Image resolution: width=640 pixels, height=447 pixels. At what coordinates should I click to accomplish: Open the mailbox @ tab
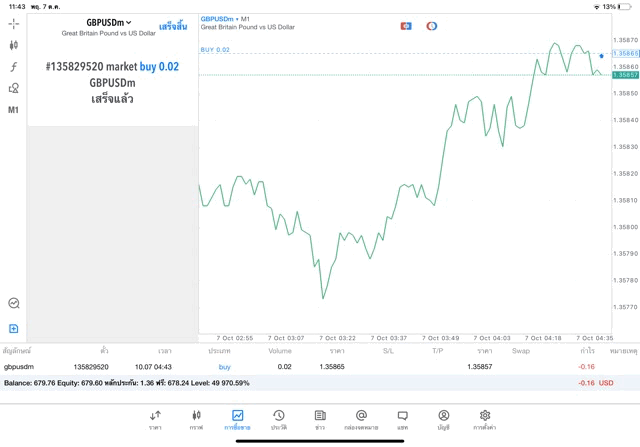(361, 420)
